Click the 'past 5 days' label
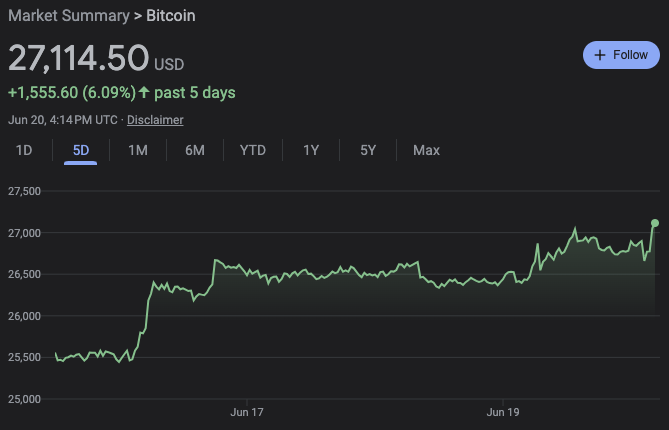Screen dimensions: 669x430 coord(195,93)
